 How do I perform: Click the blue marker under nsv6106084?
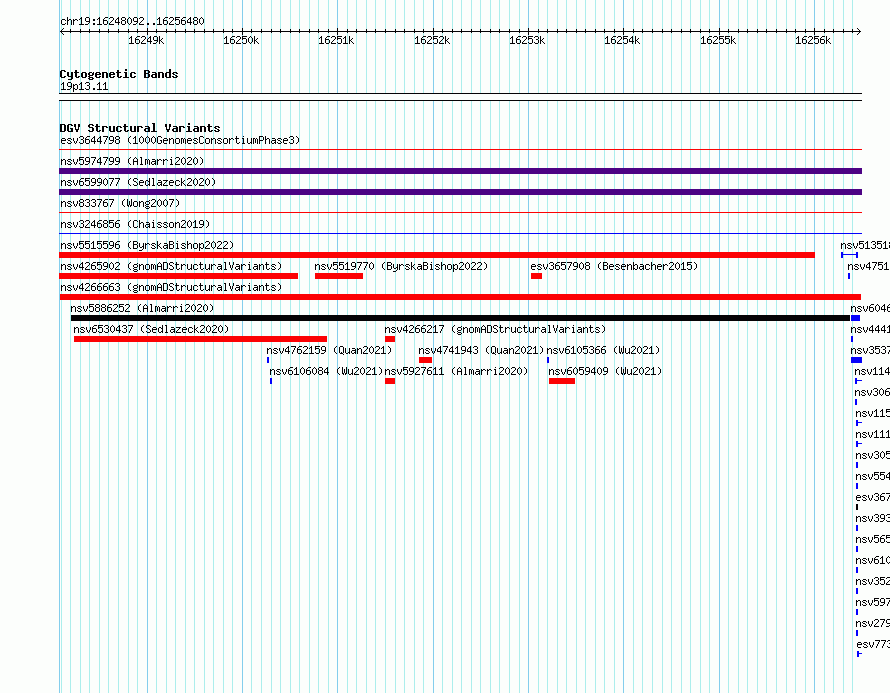click(271, 381)
